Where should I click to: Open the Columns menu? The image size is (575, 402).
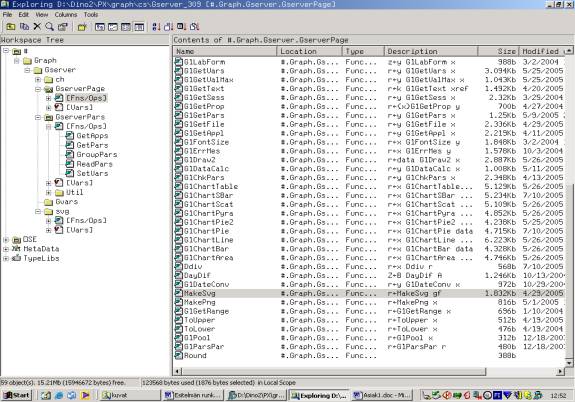point(66,15)
